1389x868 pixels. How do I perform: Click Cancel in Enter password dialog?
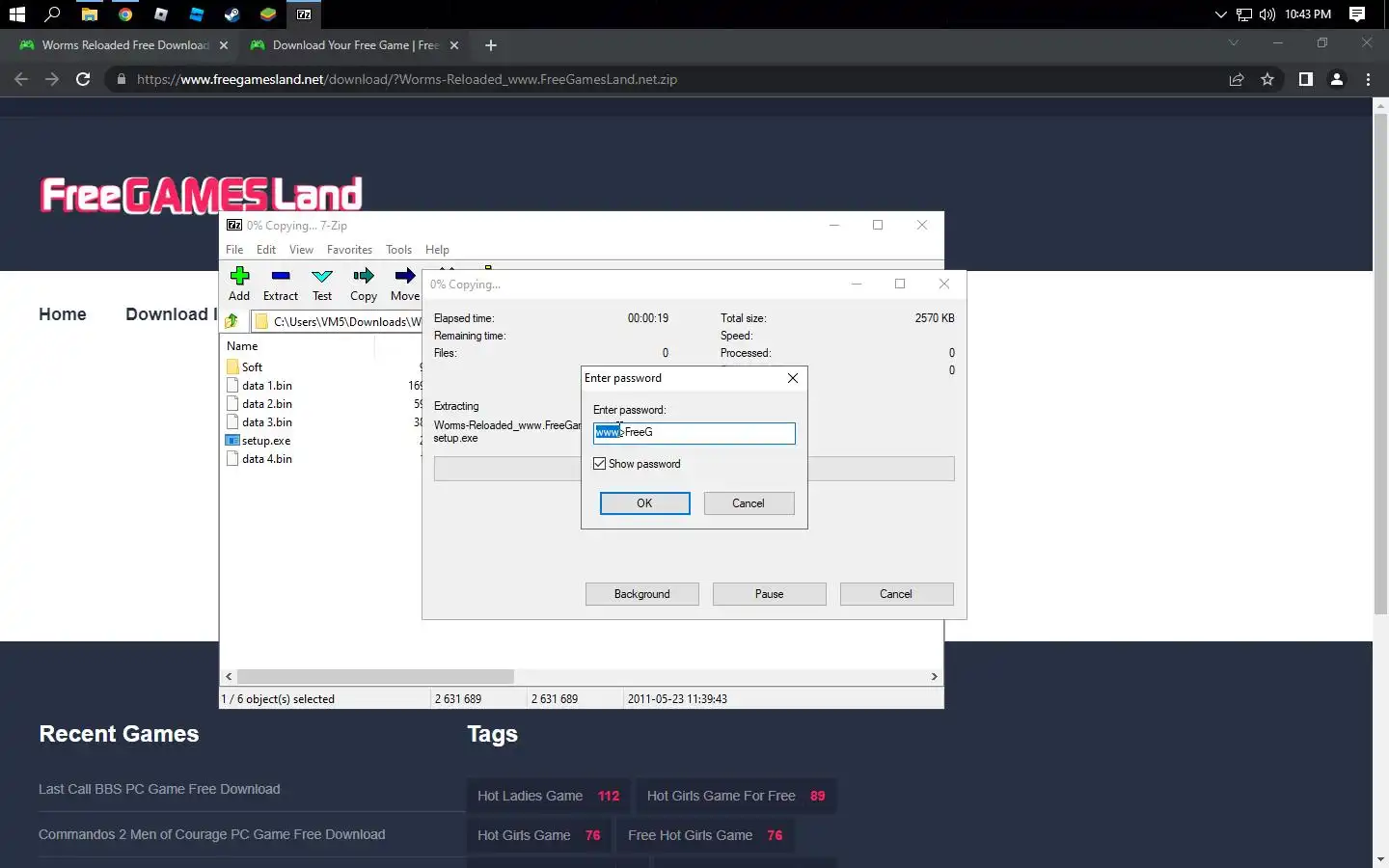coord(748,503)
